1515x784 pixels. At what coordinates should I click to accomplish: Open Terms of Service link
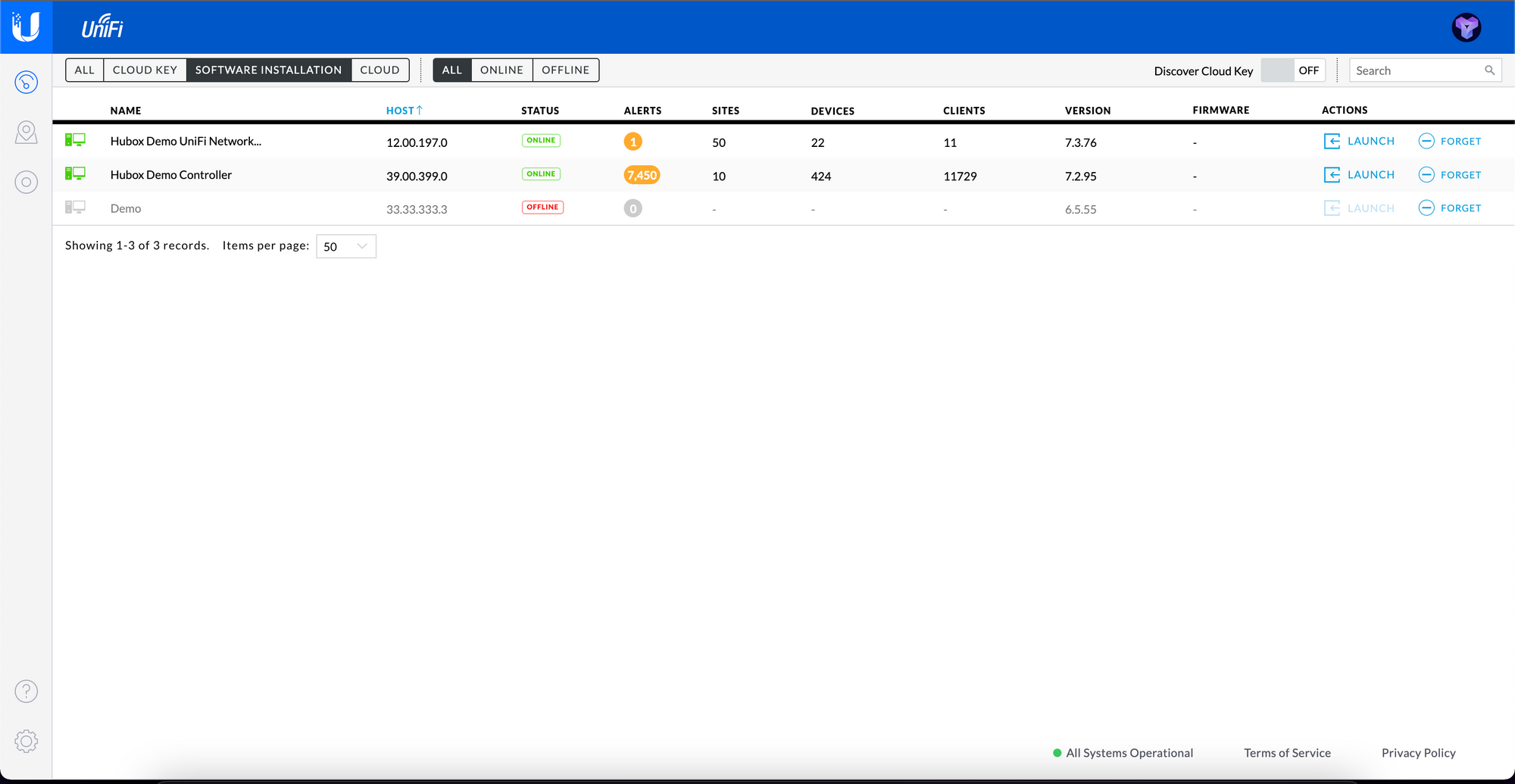(x=1287, y=753)
